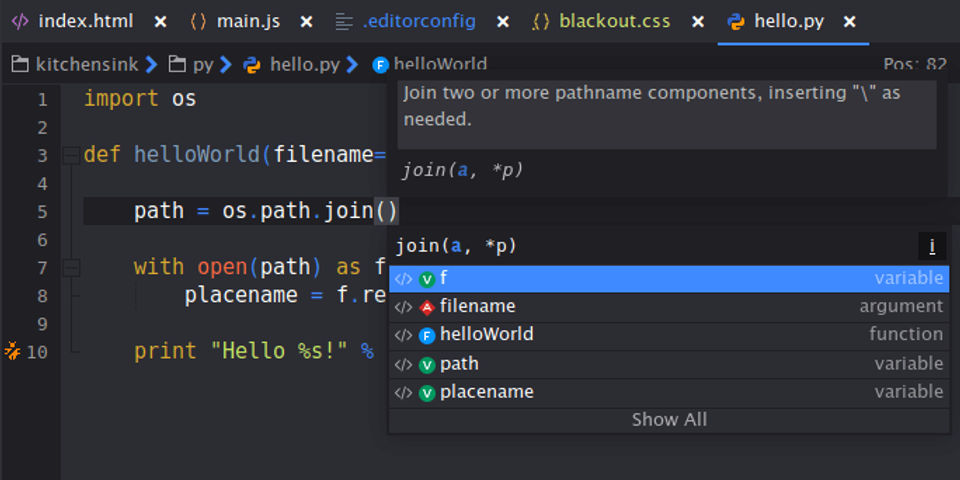Select the helloWorld function completion
The width and height of the screenshot is (960, 480).
[669, 335]
